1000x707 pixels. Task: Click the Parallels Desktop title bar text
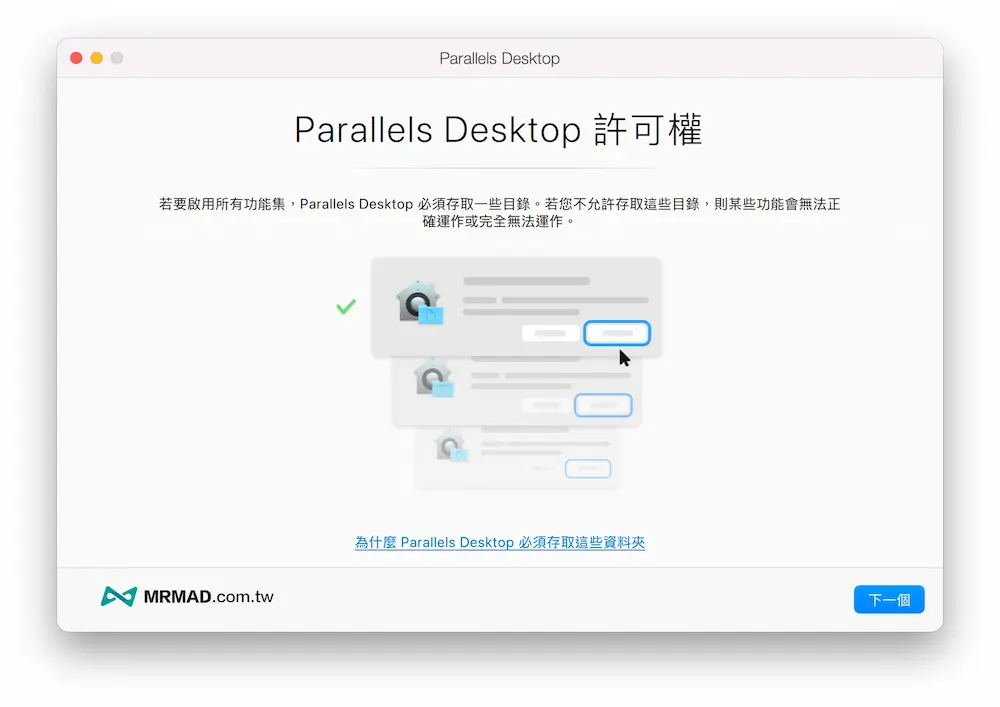click(499, 59)
